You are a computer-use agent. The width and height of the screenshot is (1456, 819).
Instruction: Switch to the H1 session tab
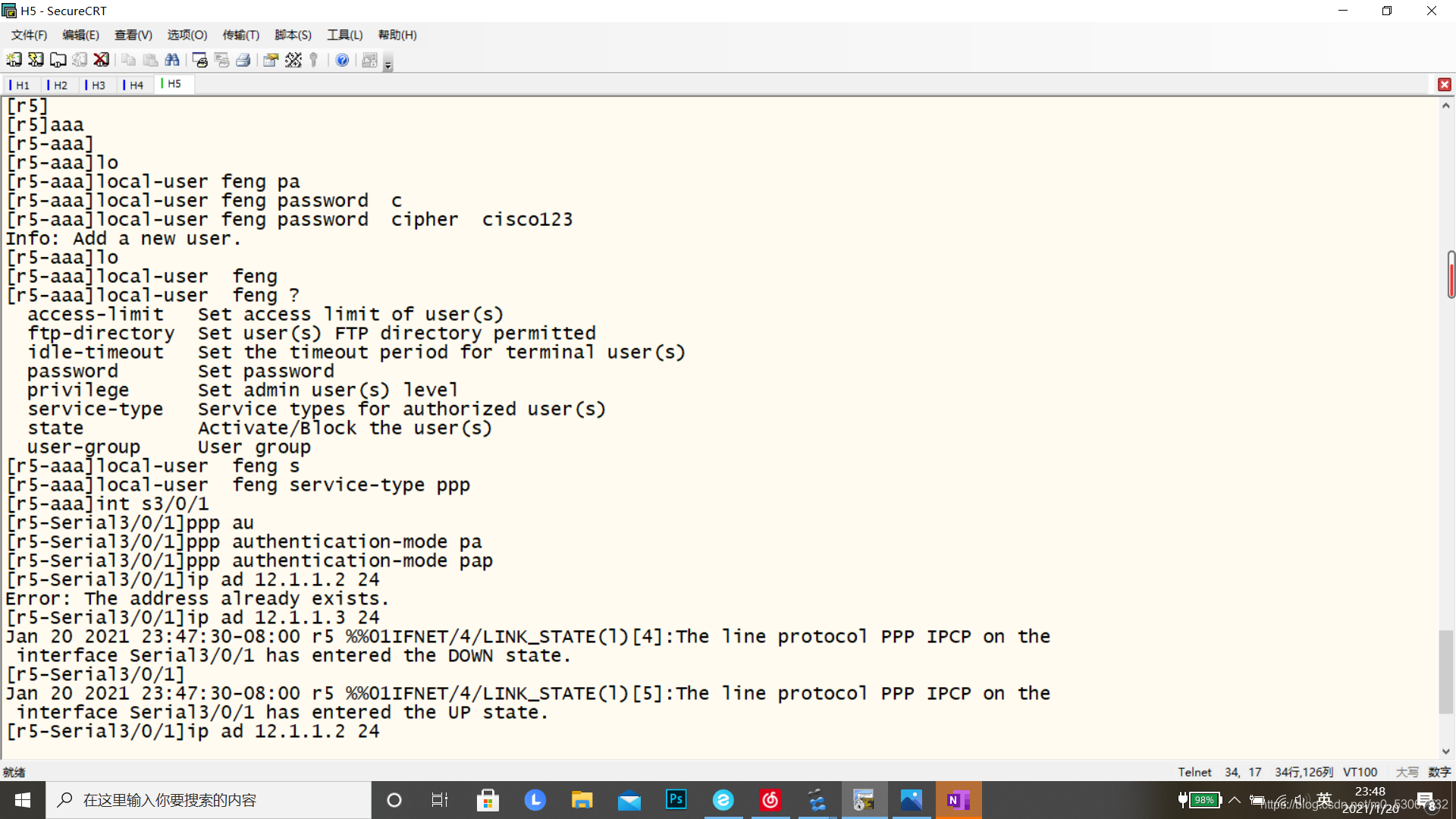(21, 85)
